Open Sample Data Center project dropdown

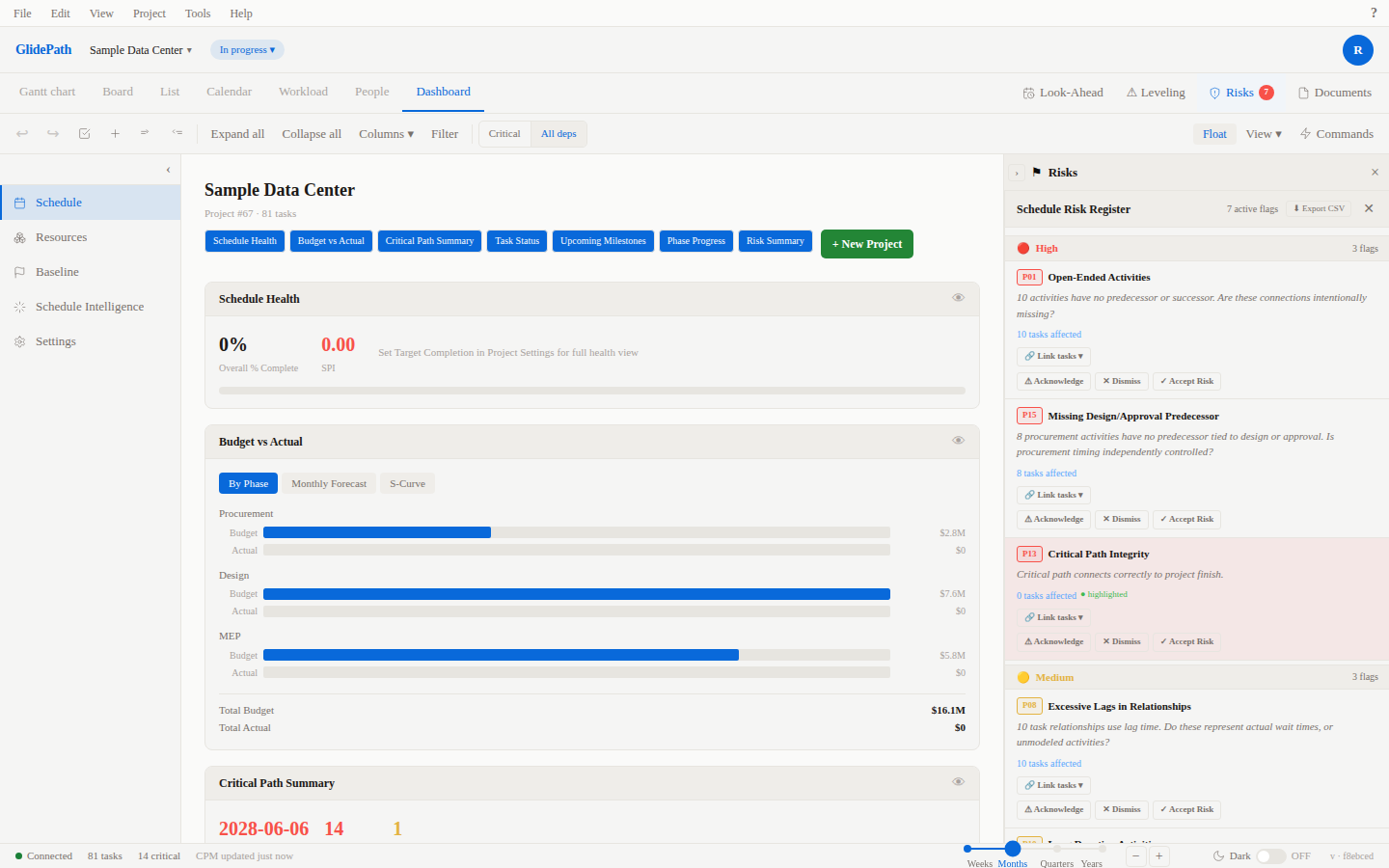141,50
